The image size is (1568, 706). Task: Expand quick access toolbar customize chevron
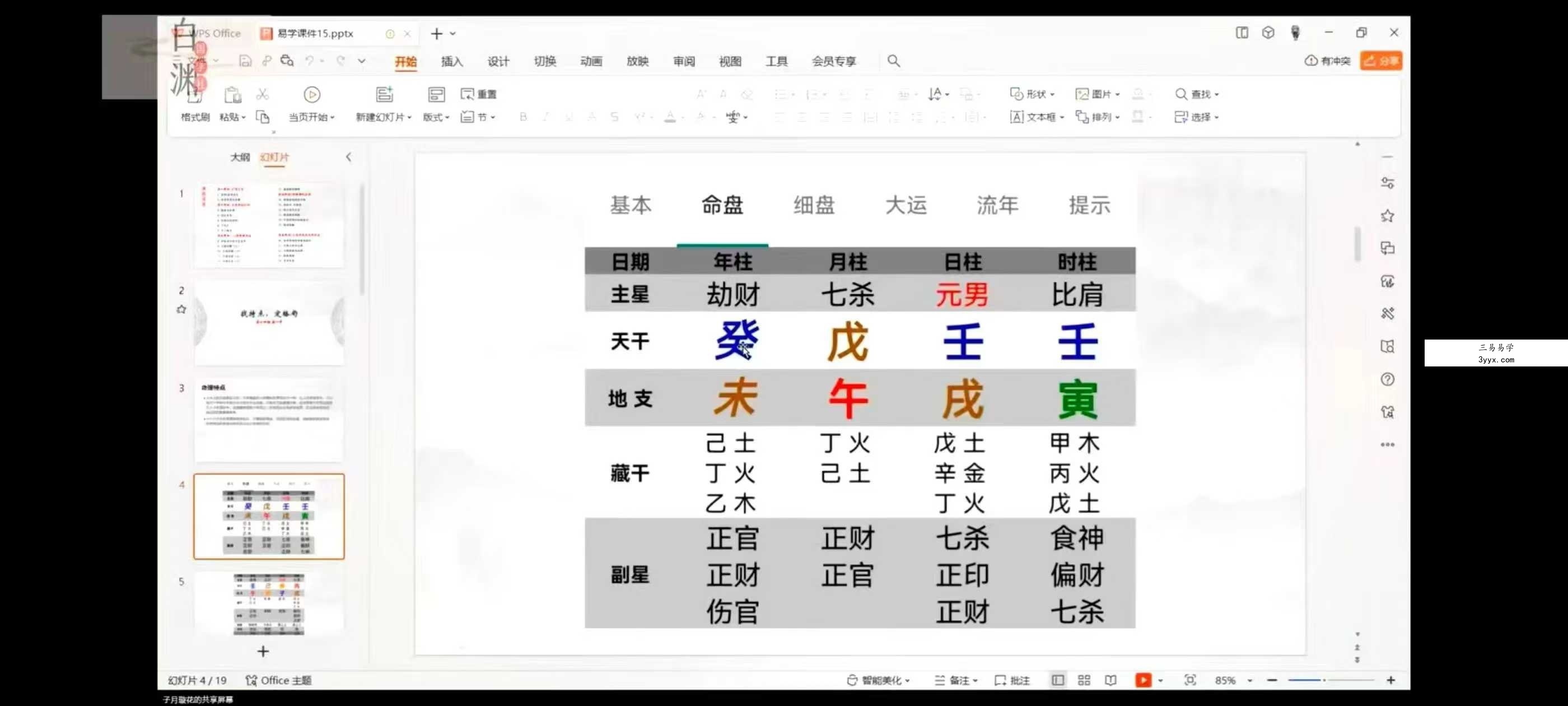[x=362, y=61]
